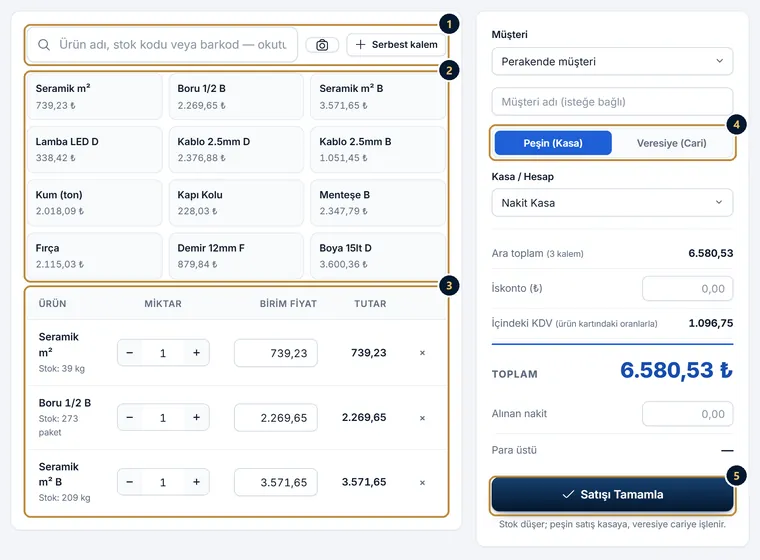Decrease quantity of Boru 1/2 B row
This screenshot has width=760, height=560.
pos(129,417)
